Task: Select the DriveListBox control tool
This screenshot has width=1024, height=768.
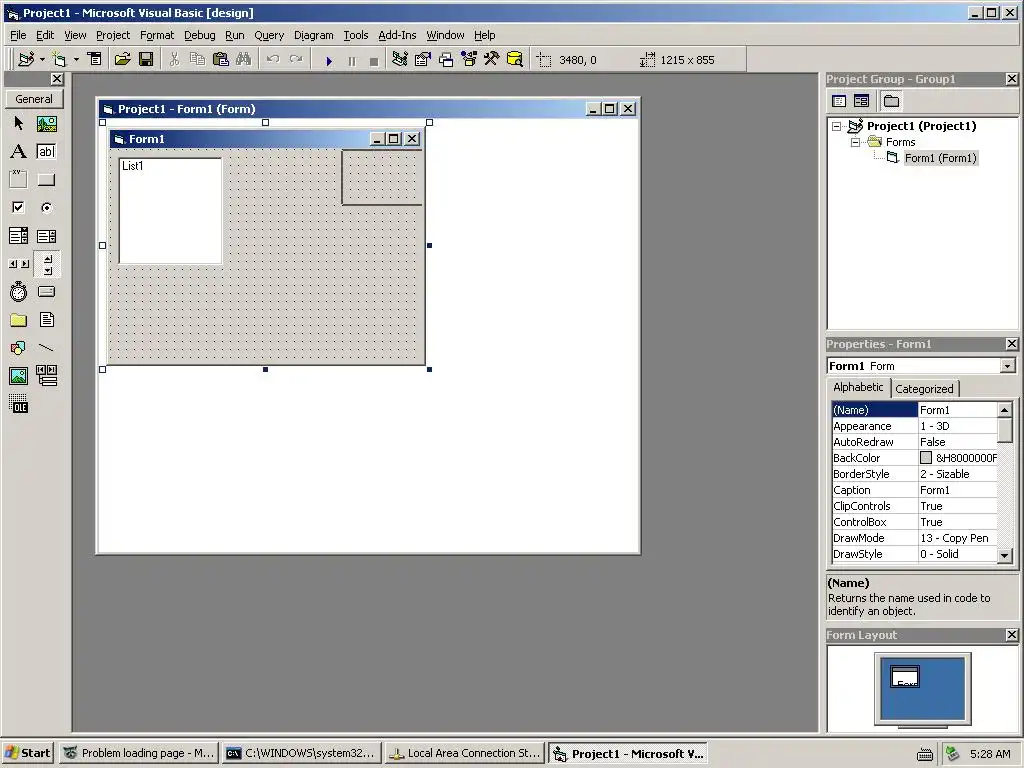Action: [x=46, y=292]
